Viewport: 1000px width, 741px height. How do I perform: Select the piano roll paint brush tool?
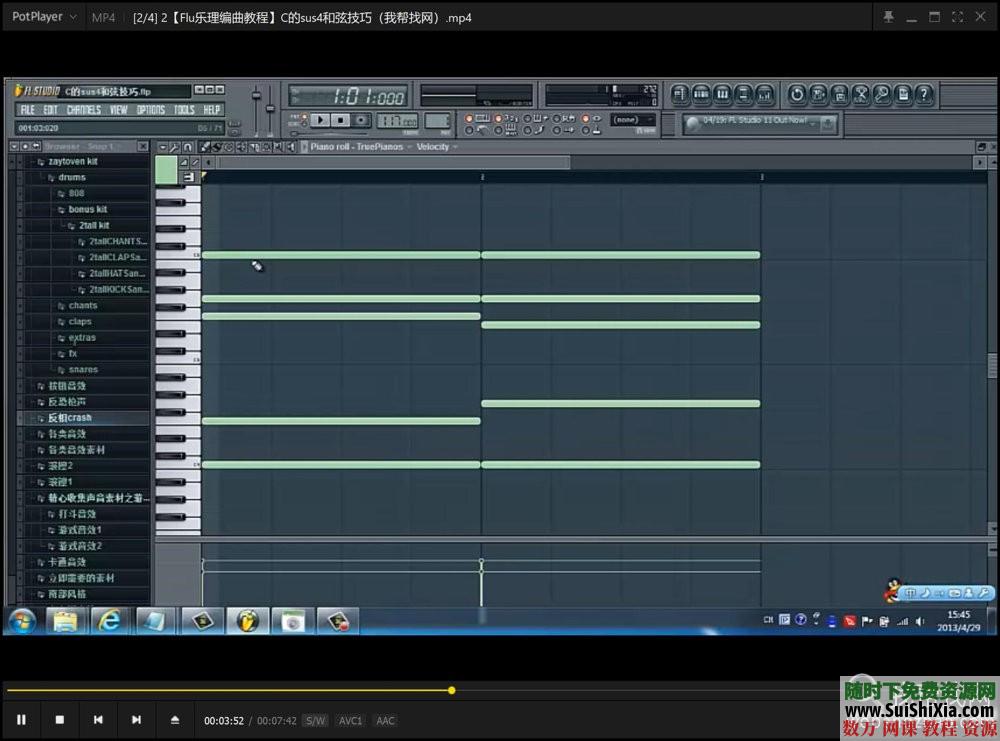(216, 147)
